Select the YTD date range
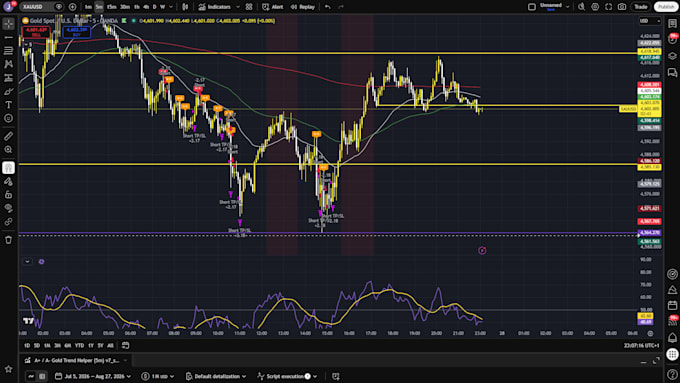The height and width of the screenshot is (383, 680). click(79, 345)
